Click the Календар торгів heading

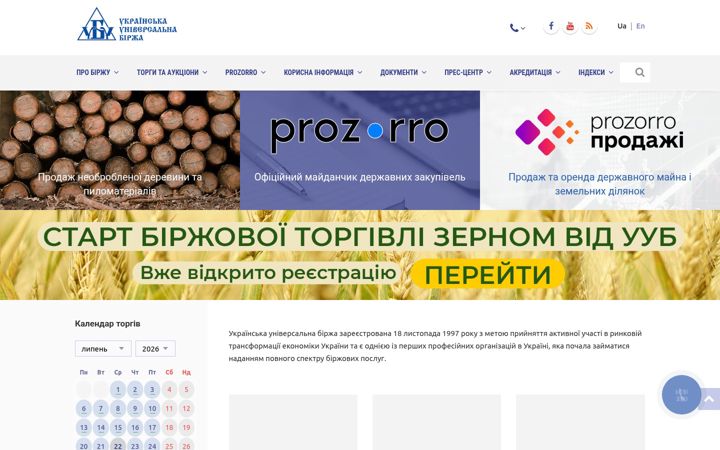107,324
